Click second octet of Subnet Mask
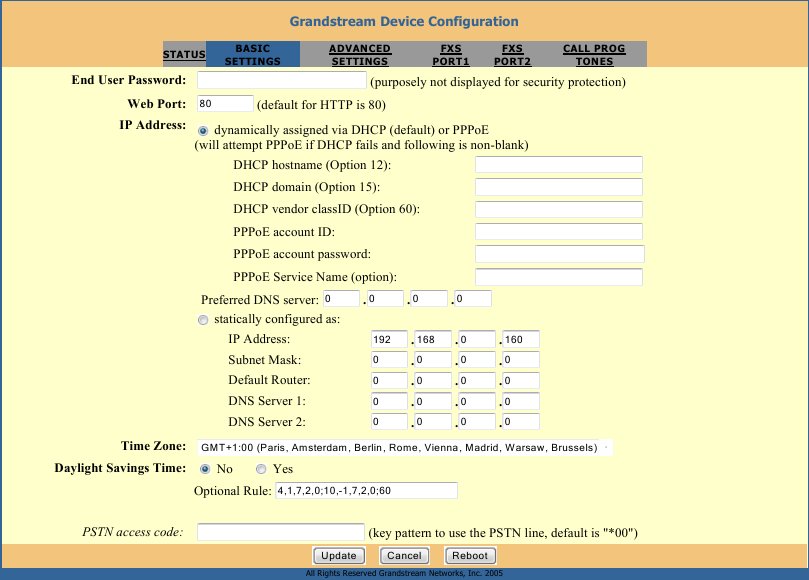809x580 pixels. coord(433,360)
